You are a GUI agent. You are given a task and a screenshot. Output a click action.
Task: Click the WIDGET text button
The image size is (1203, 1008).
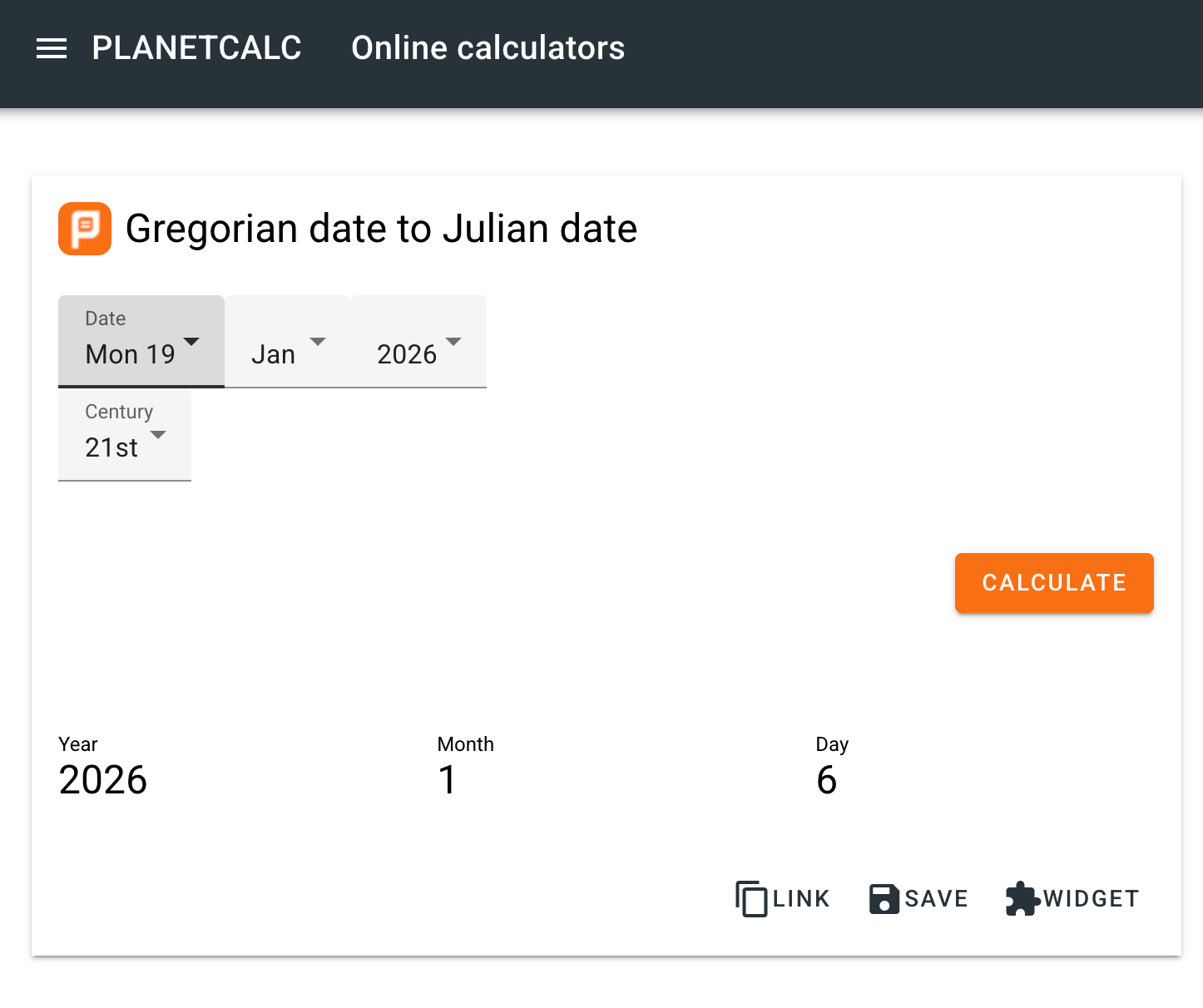point(1092,899)
